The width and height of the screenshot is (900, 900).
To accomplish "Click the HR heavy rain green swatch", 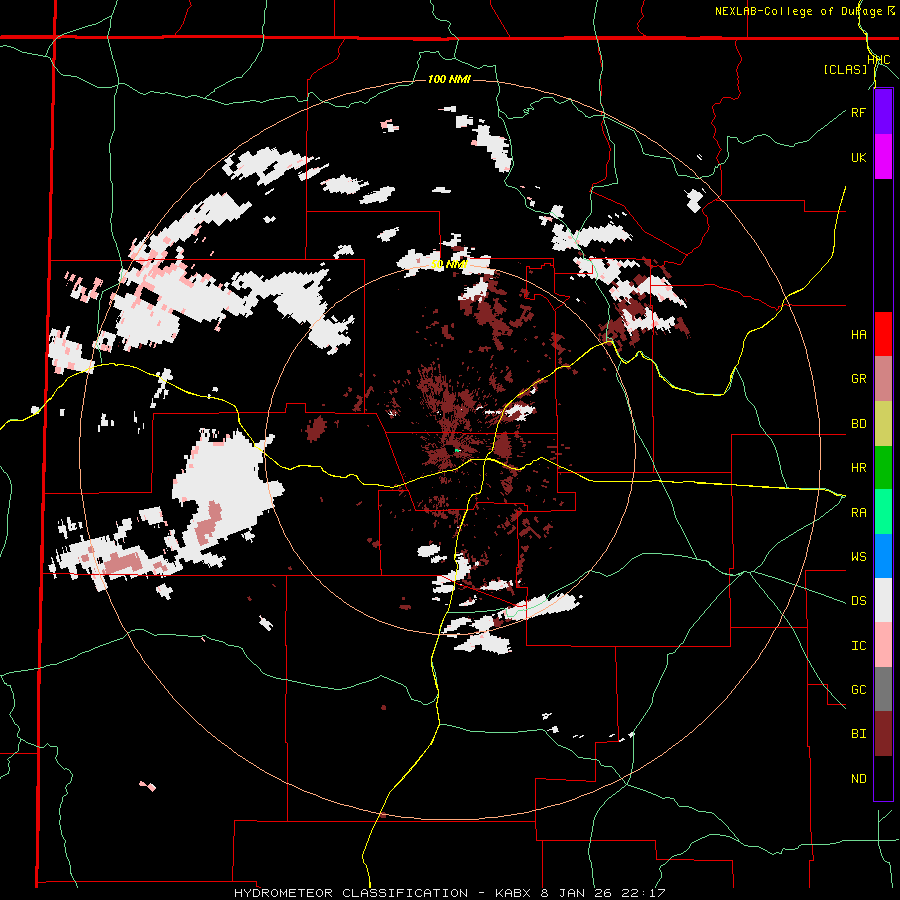I will coord(883,468).
